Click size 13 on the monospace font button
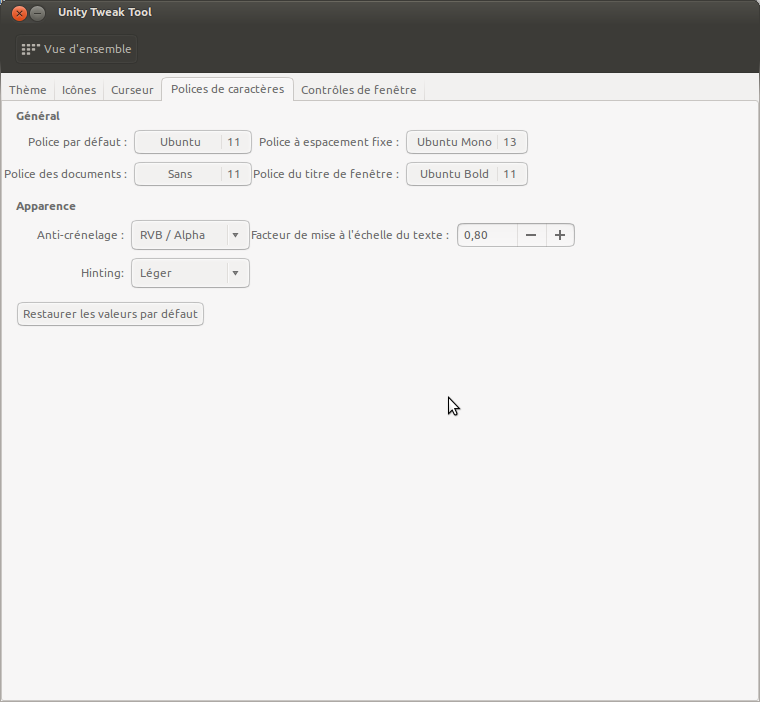 [x=510, y=142]
